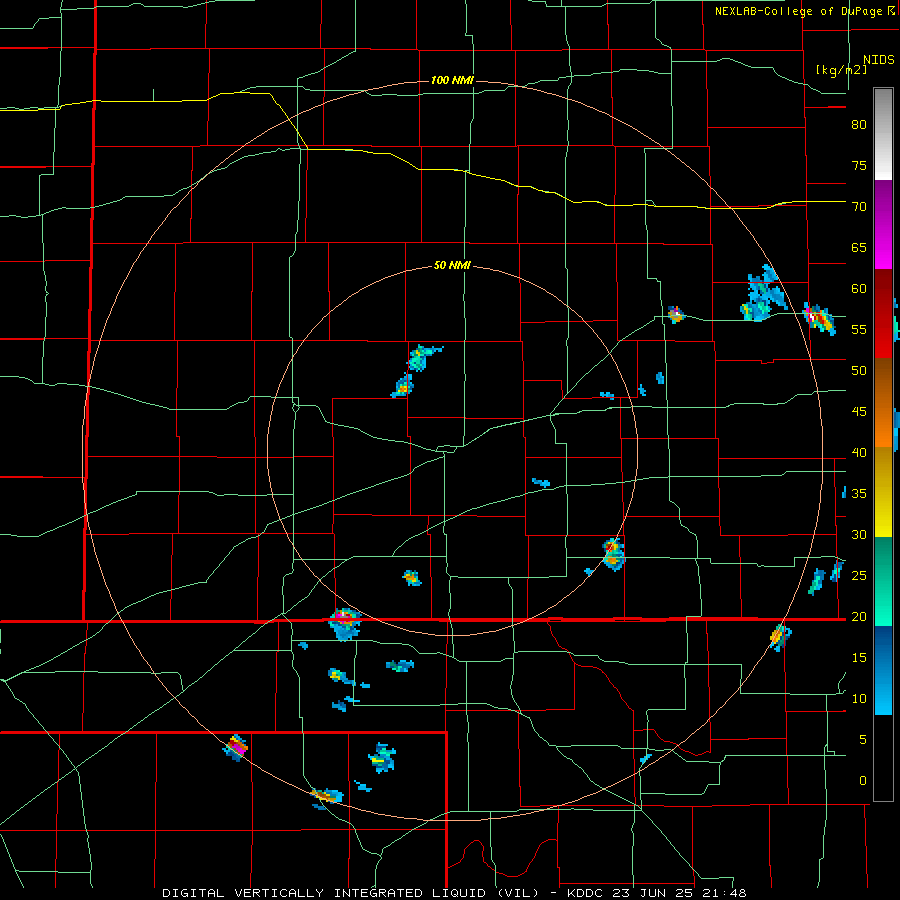
Task: Click the scale value 45
Action: click(x=859, y=412)
